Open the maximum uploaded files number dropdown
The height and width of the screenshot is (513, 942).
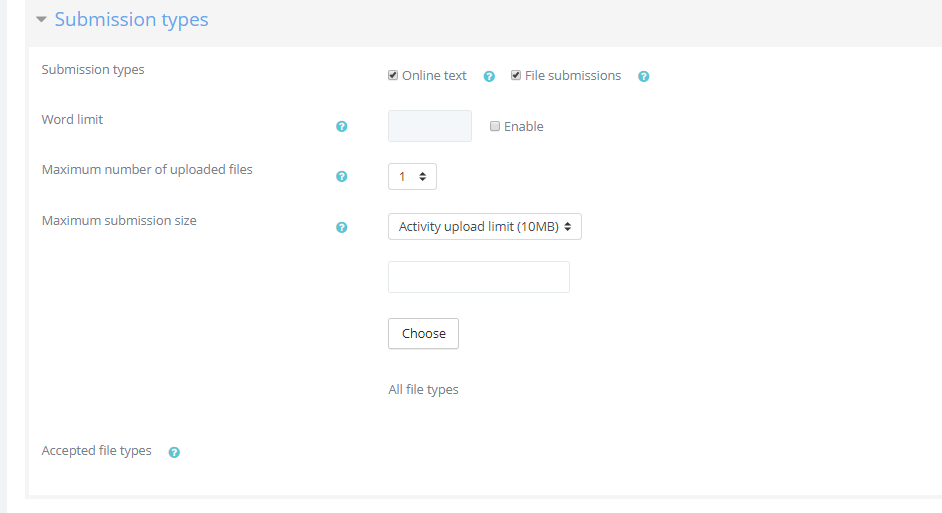pos(412,177)
